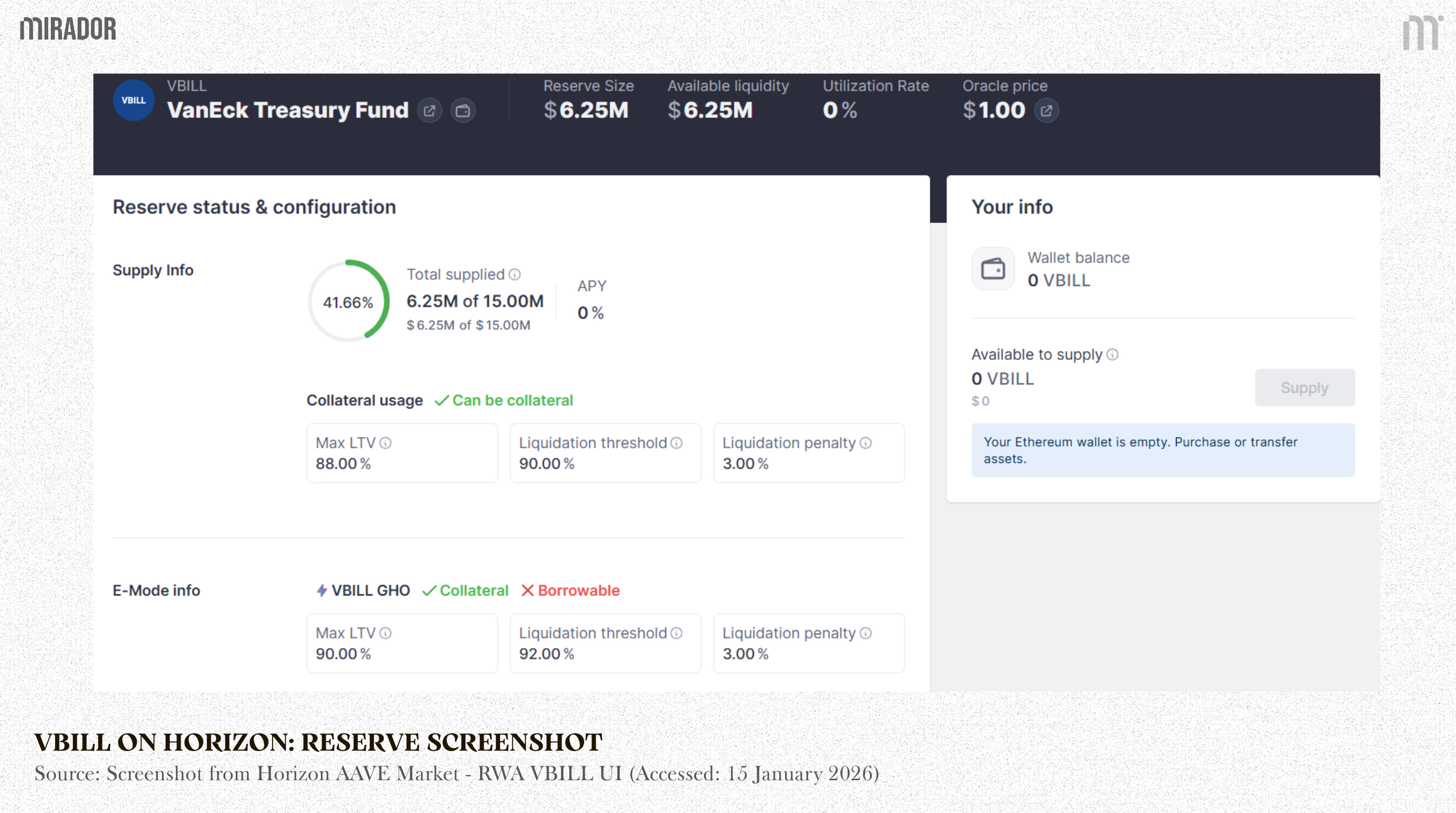Click info icon next to Available to supply
The width and height of the screenshot is (1456, 813).
pos(1112,355)
